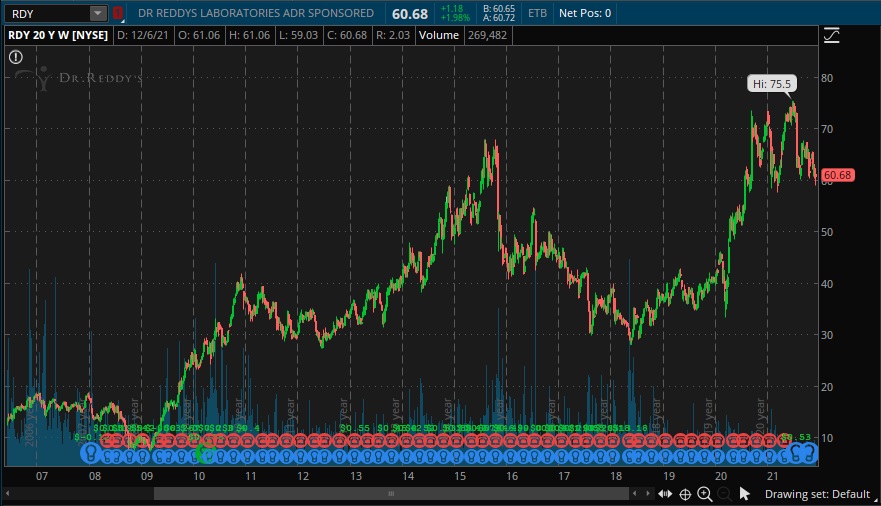This screenshot has height=506, width=881.
Task: Open the Drawing set: Default menu
Action: 817,494
